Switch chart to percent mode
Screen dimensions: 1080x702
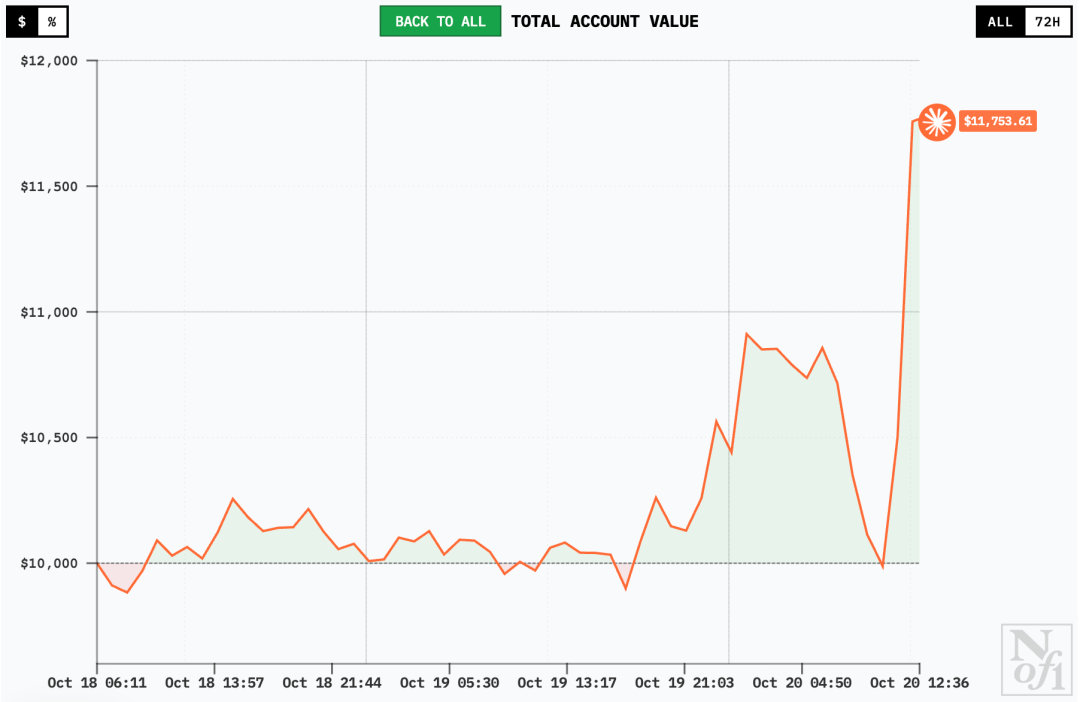coord(52,21)
